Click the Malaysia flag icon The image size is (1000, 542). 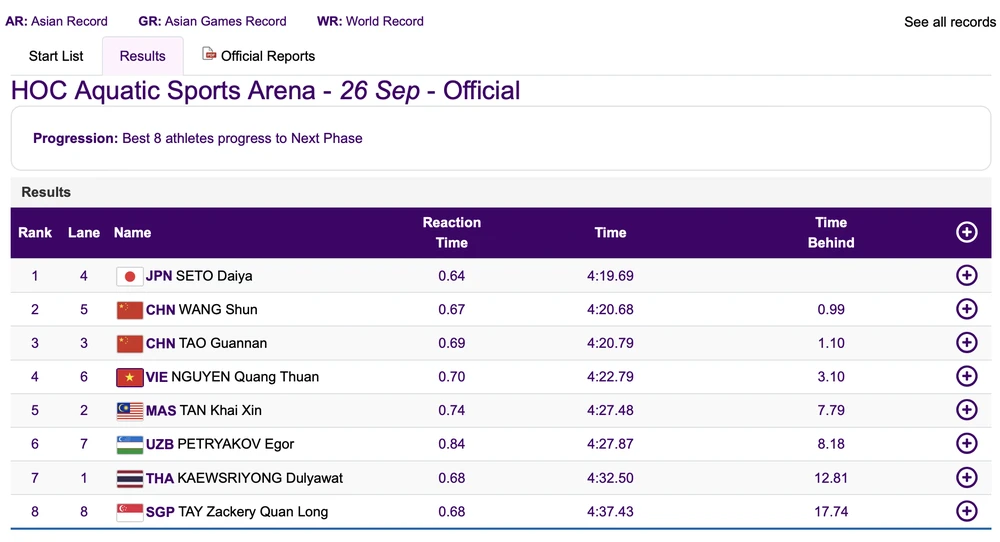coord(130,411)
